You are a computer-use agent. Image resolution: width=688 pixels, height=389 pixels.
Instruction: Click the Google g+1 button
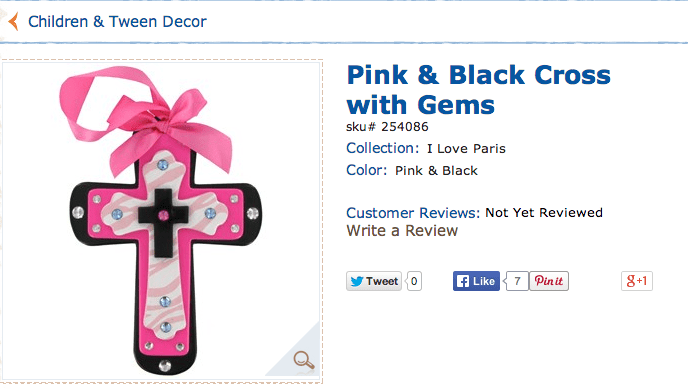click(x=637, y=281)
